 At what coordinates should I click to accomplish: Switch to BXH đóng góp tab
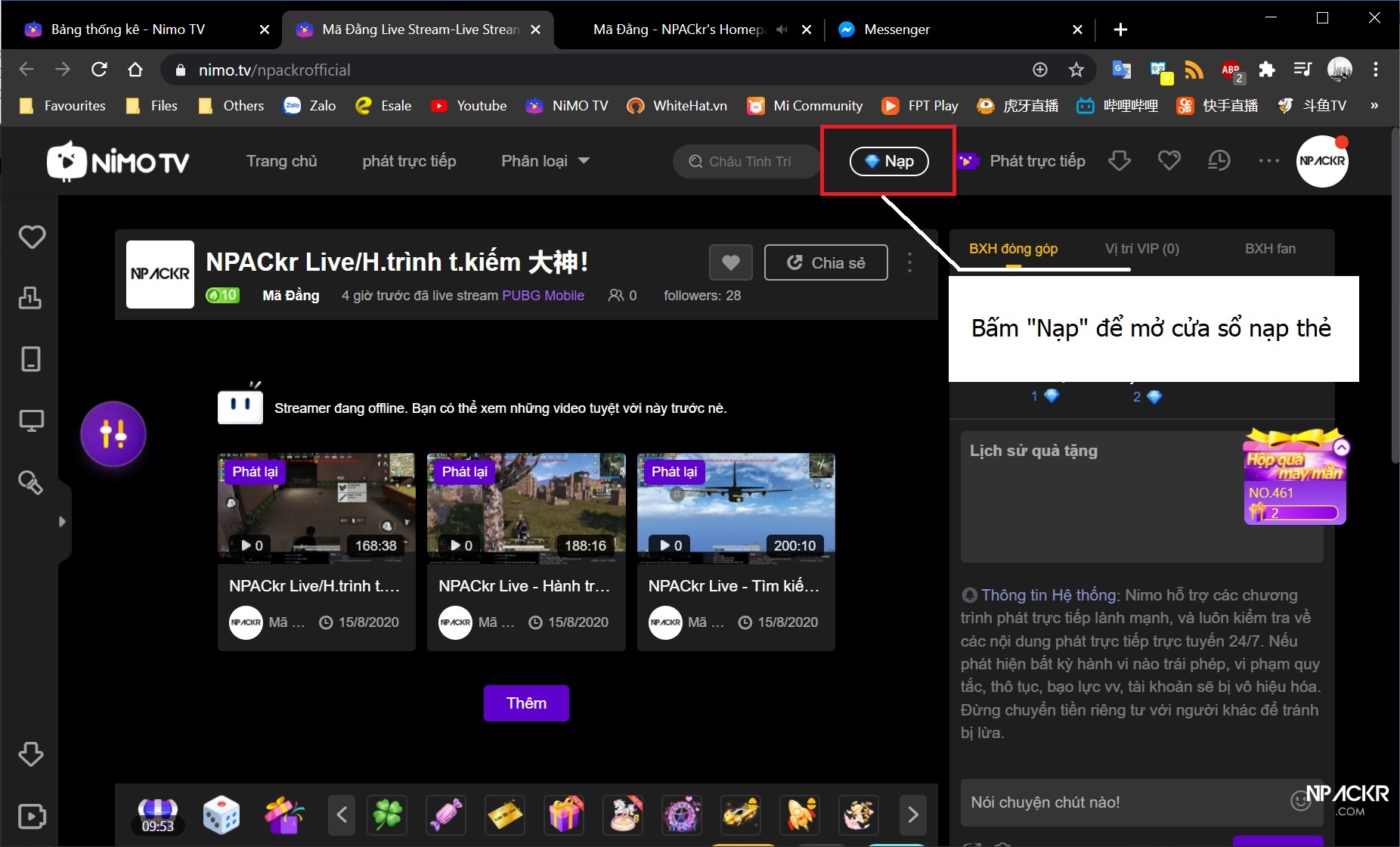coord(1013,249)
